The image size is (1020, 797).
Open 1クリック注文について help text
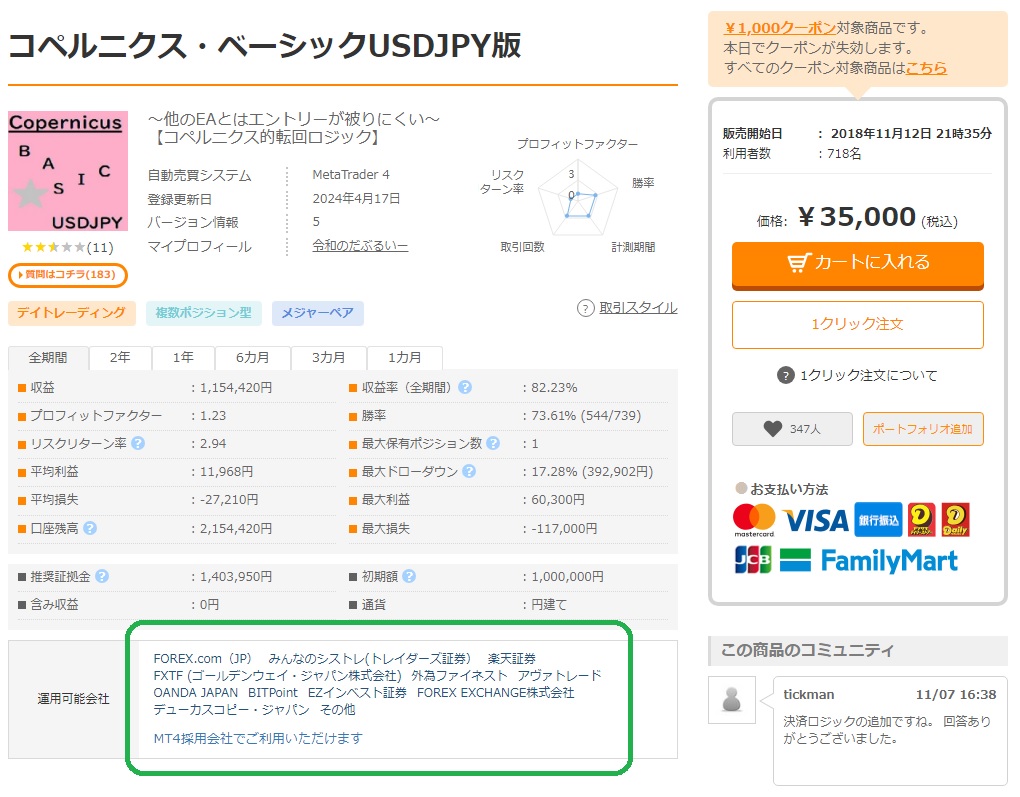coord(868,375)
